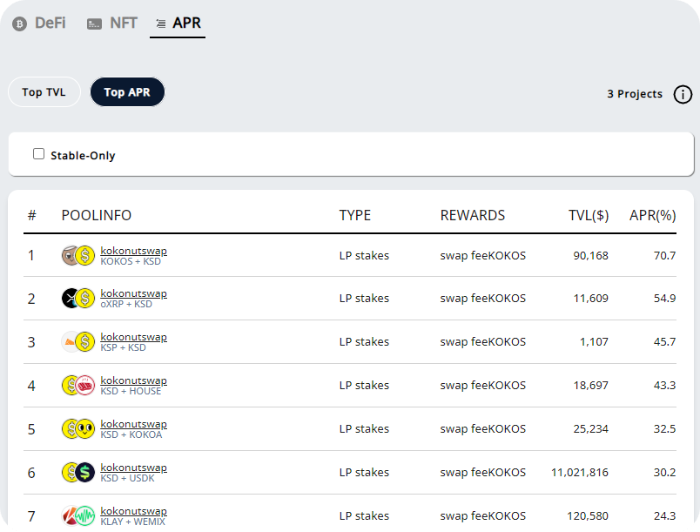Select the APR tab

pos(178,23)
